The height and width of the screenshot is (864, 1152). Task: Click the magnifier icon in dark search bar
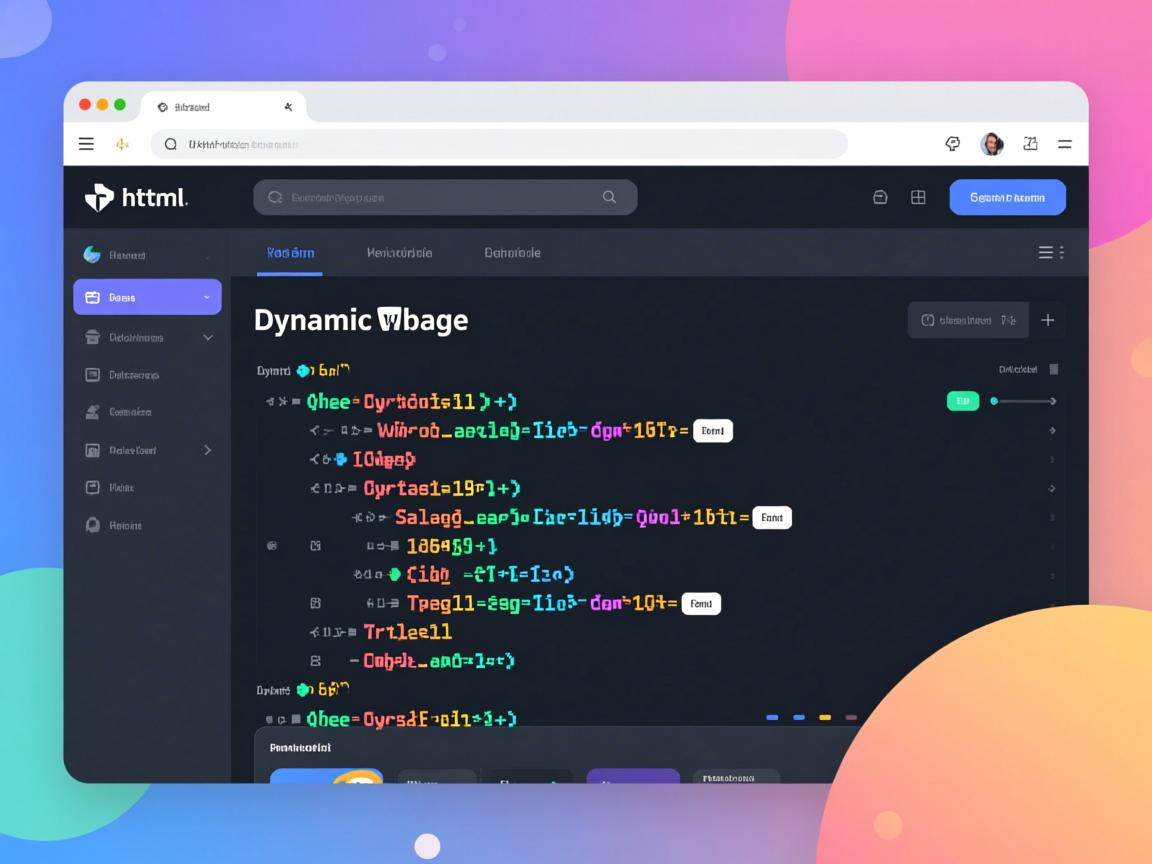[609, 198]
